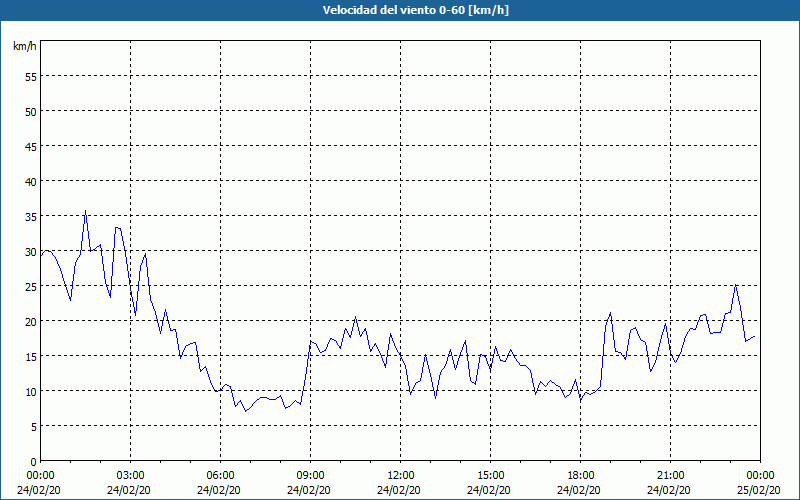800x500 pixels.
Task: Click the wind speed peak near 36 km/h
Action: coord(85,210)
